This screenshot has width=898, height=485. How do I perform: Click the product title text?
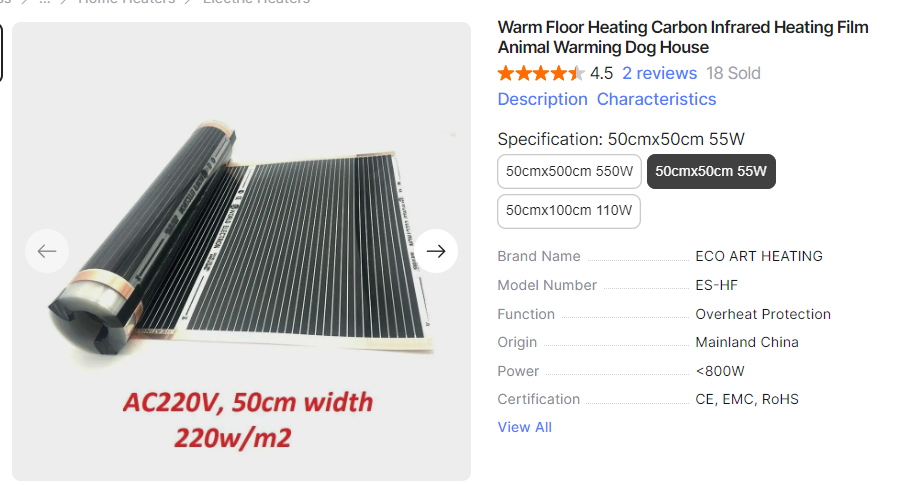tap(683, 37)
